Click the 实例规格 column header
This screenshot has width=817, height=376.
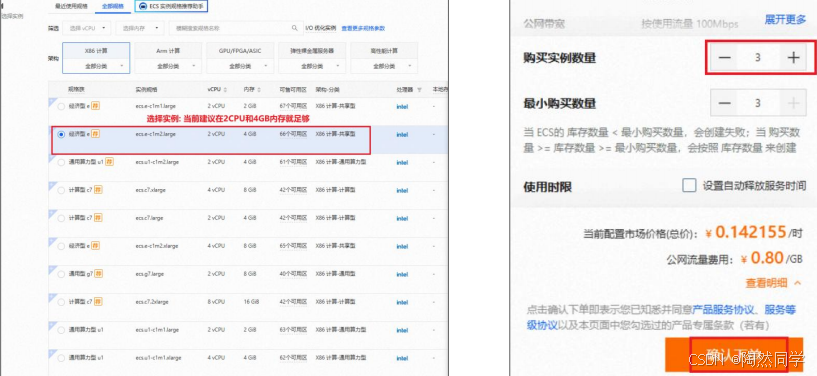pos(145,90)
